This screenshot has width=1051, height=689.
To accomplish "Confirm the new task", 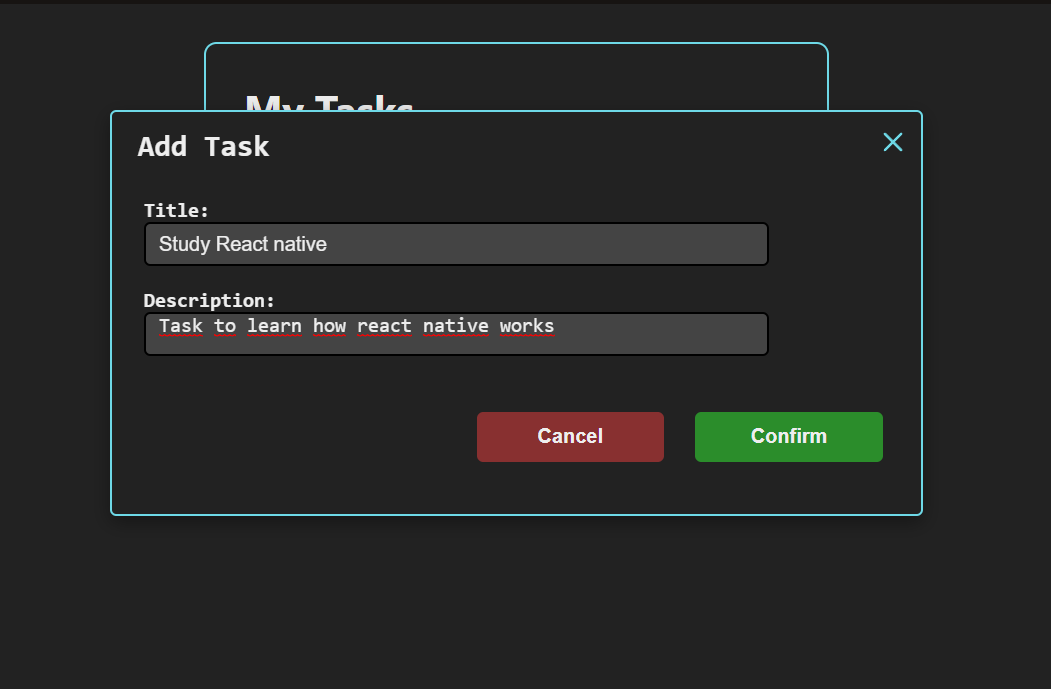I will (x=788, y=437).
